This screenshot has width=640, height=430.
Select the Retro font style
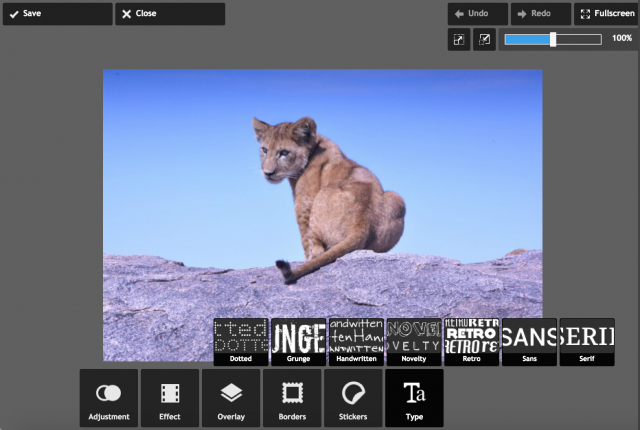(471, 342)
